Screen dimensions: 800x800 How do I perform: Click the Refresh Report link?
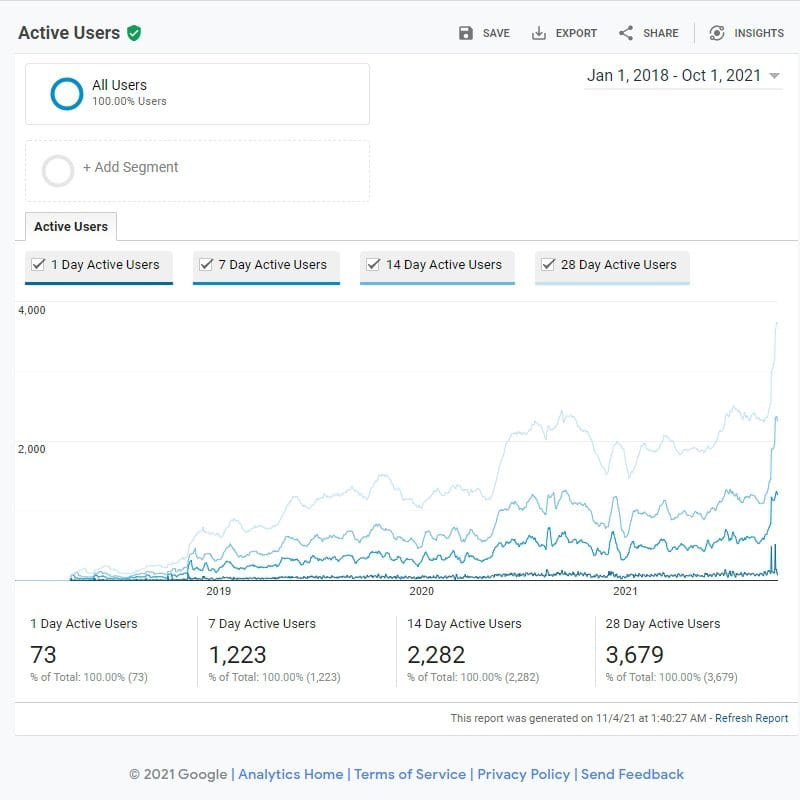(x=751, y=718)
